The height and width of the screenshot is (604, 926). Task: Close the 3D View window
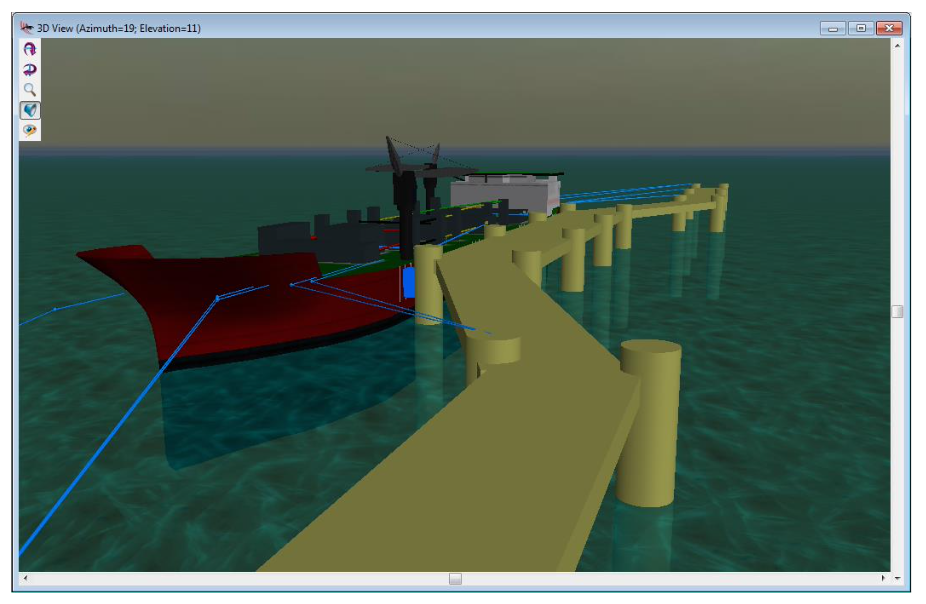[x=889, y=28]
